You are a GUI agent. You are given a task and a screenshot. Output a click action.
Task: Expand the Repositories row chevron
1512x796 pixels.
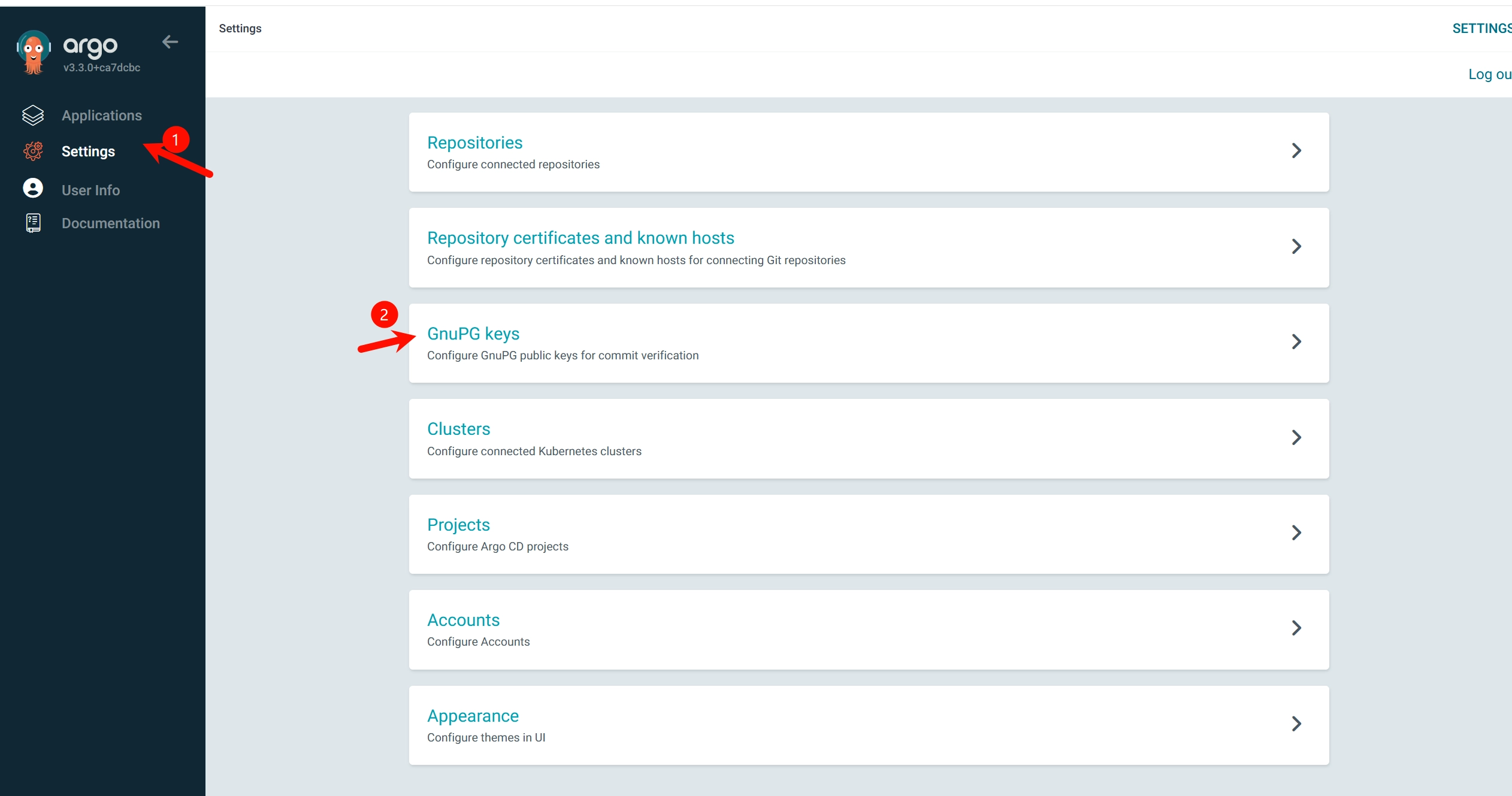point(1296,150)
